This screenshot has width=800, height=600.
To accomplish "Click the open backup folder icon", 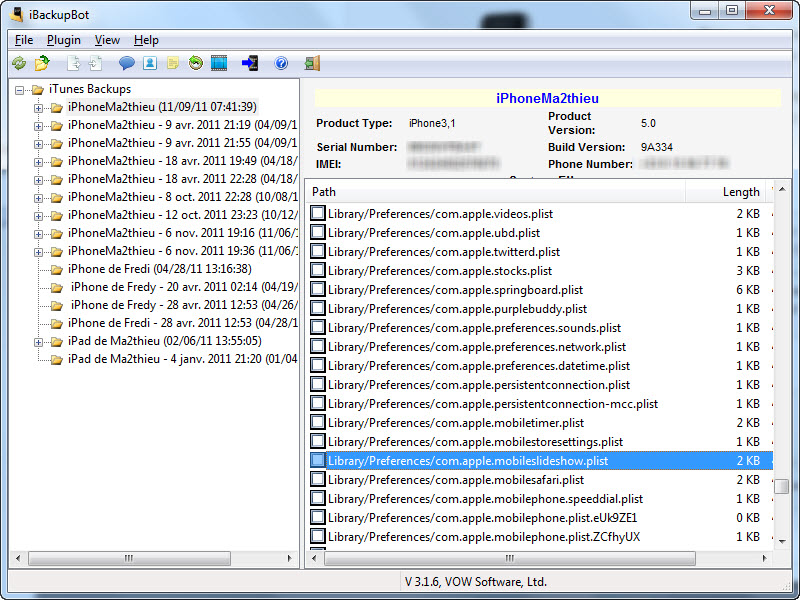I will pyautogui.click(x=42, y=63).
